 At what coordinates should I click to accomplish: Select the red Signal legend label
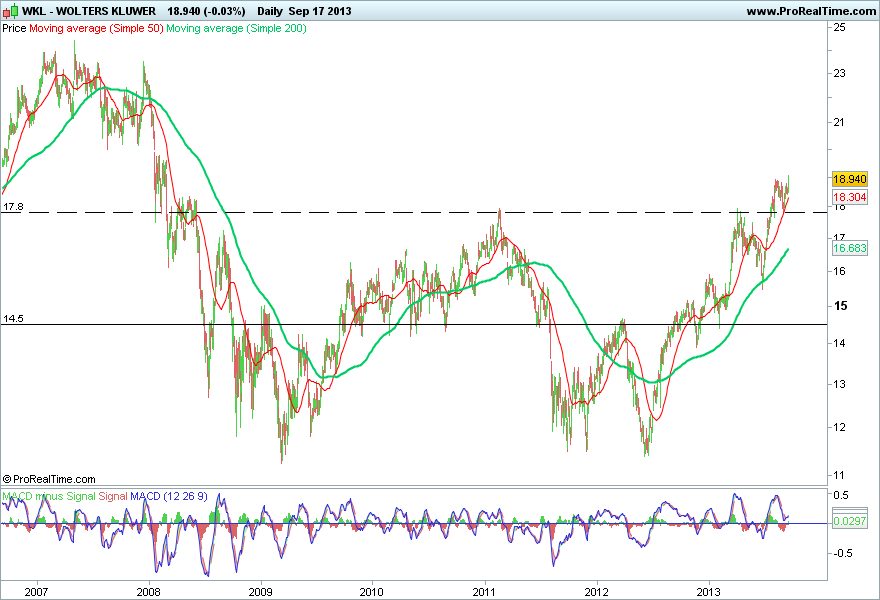[113, 496]
